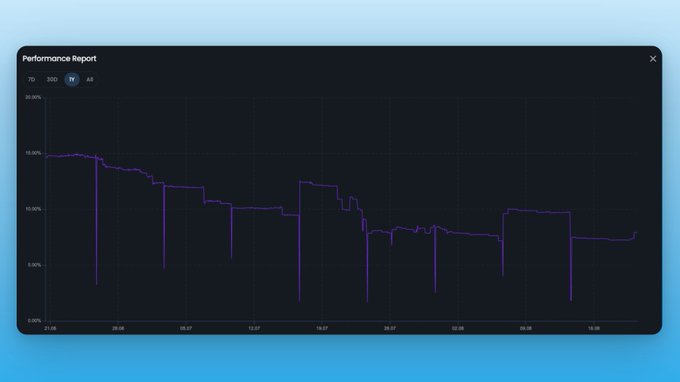Close the Performance Report panel

click(x=653, y=59)
